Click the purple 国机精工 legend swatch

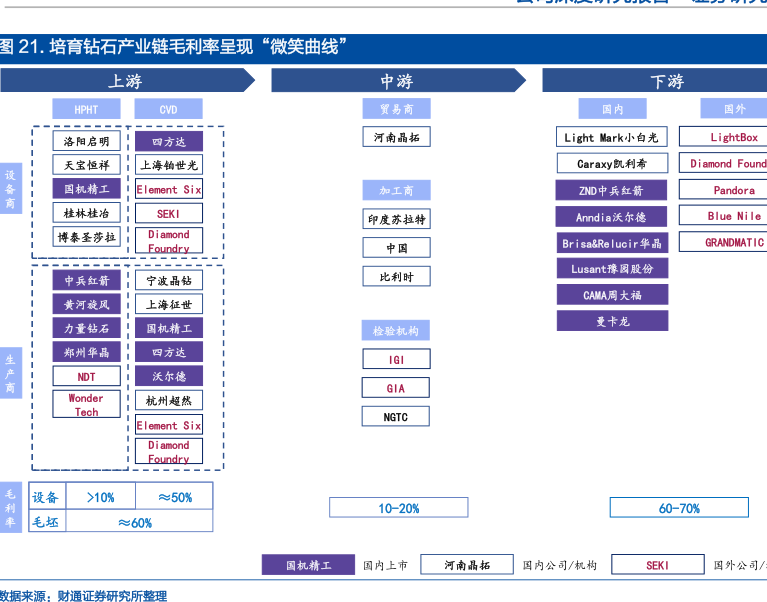[x=308, y=565]
